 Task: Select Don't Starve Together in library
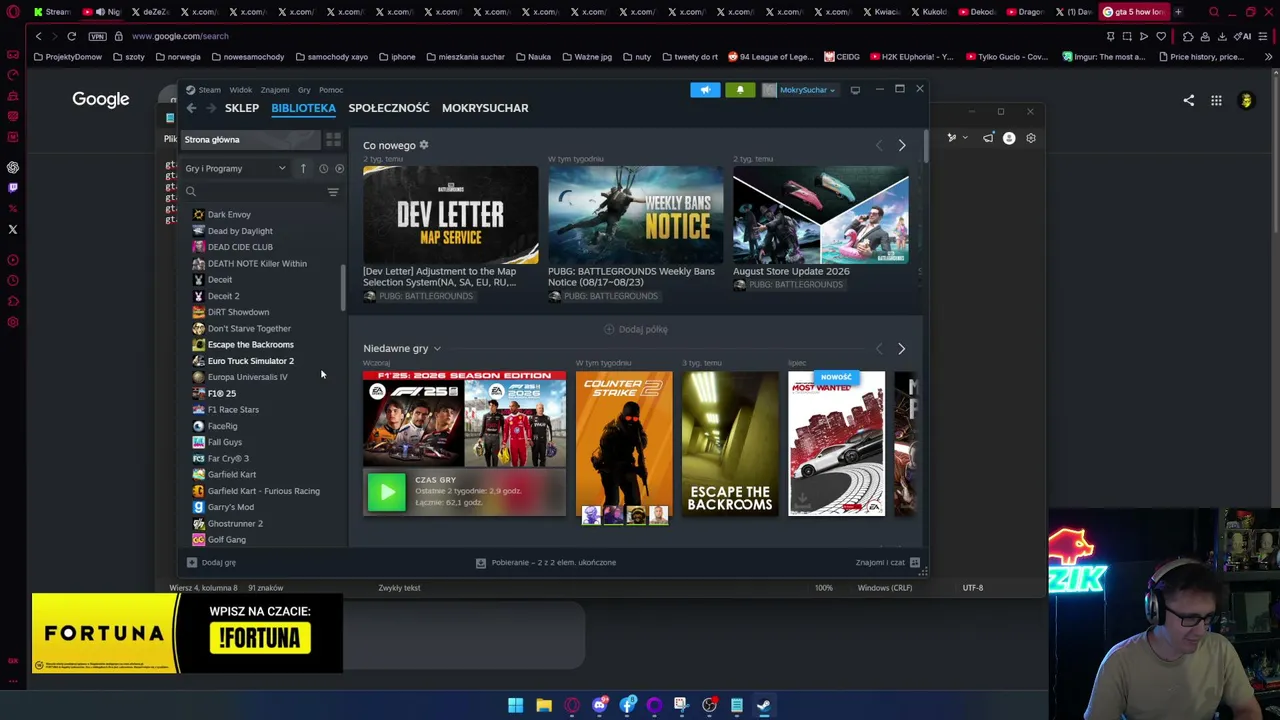(x=249, y=328)
